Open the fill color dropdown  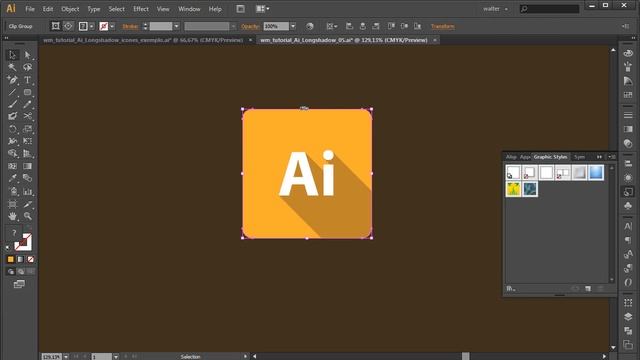tap(92, 26)
